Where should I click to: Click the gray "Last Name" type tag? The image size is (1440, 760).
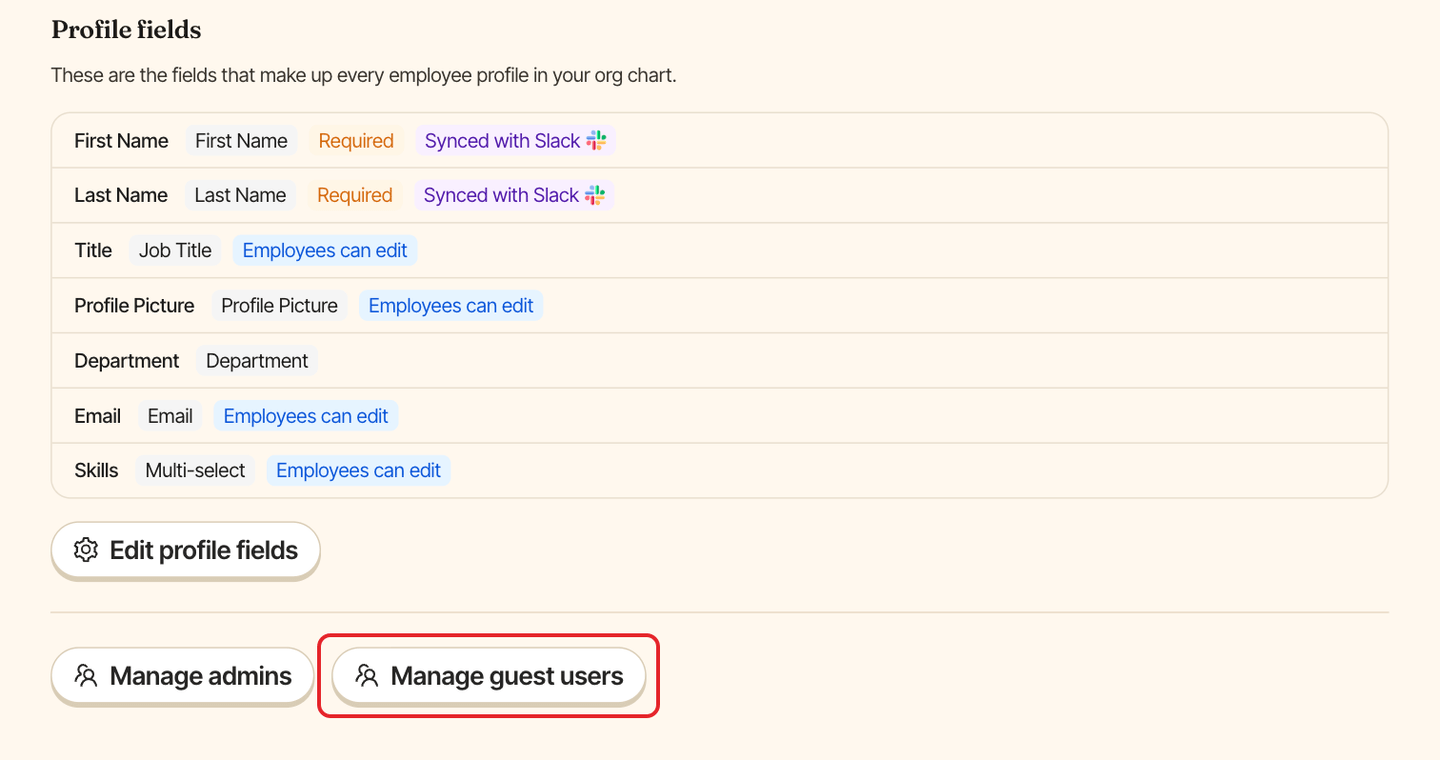tap(240, 195)
